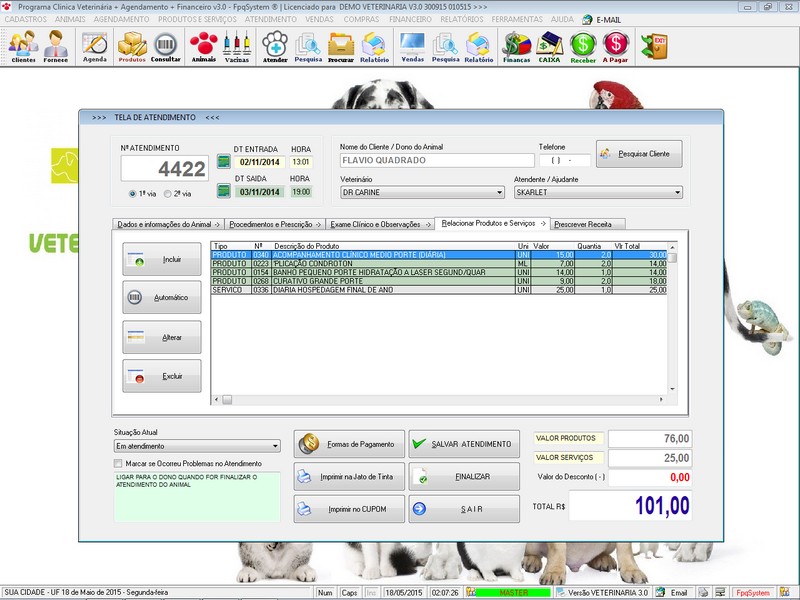Image resolution: width=800 pixels, height=600 pixels.
Task: Click the product list horizontal scrollbar thumb
Action: point(227,399)
